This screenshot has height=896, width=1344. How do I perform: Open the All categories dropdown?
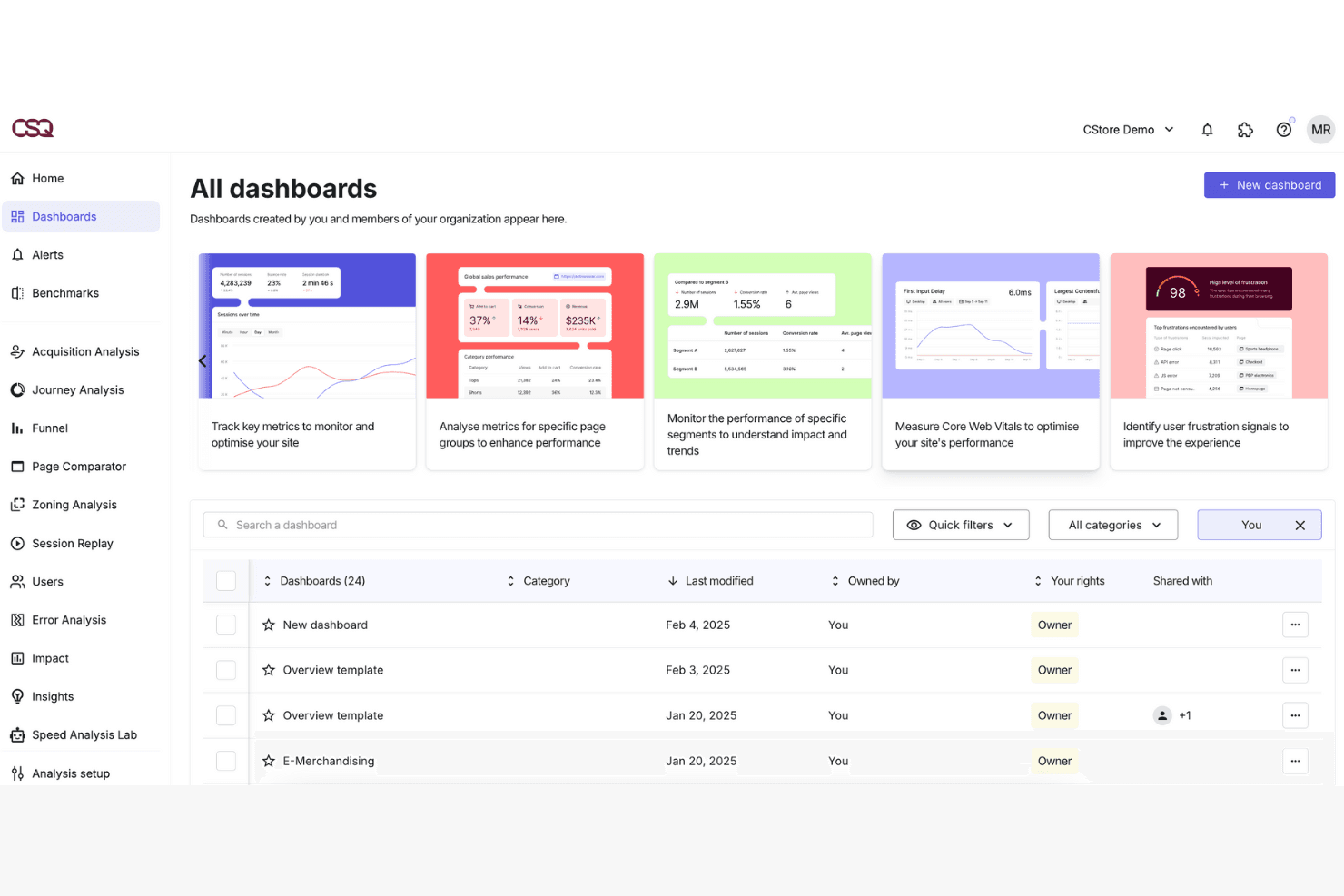pyautogui.click(x=1113, y=525)
